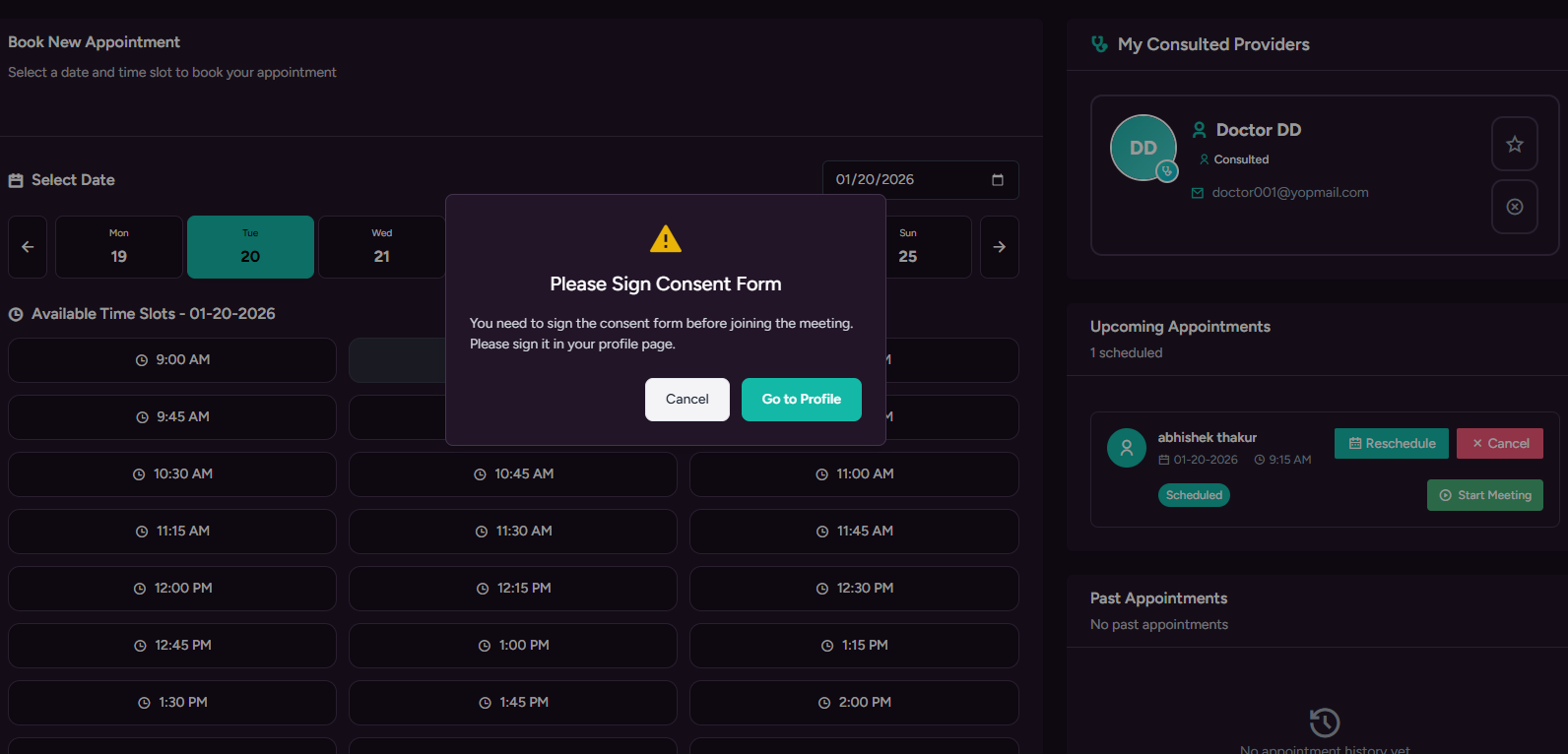Image resolution: width=1568 pixels, height=754 pixels.
Task: Choose the 12:15 PM time slot
Action: 513,589
